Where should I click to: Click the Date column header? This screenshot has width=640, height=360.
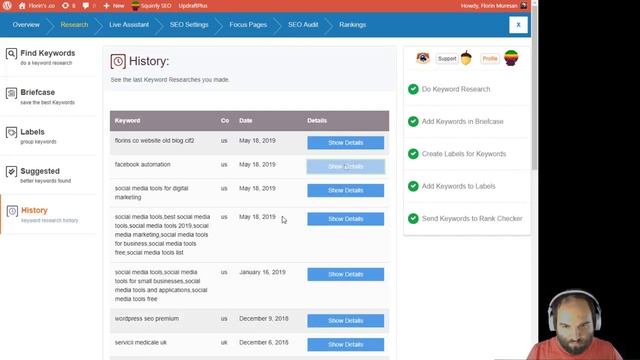[x=246, y=121]
